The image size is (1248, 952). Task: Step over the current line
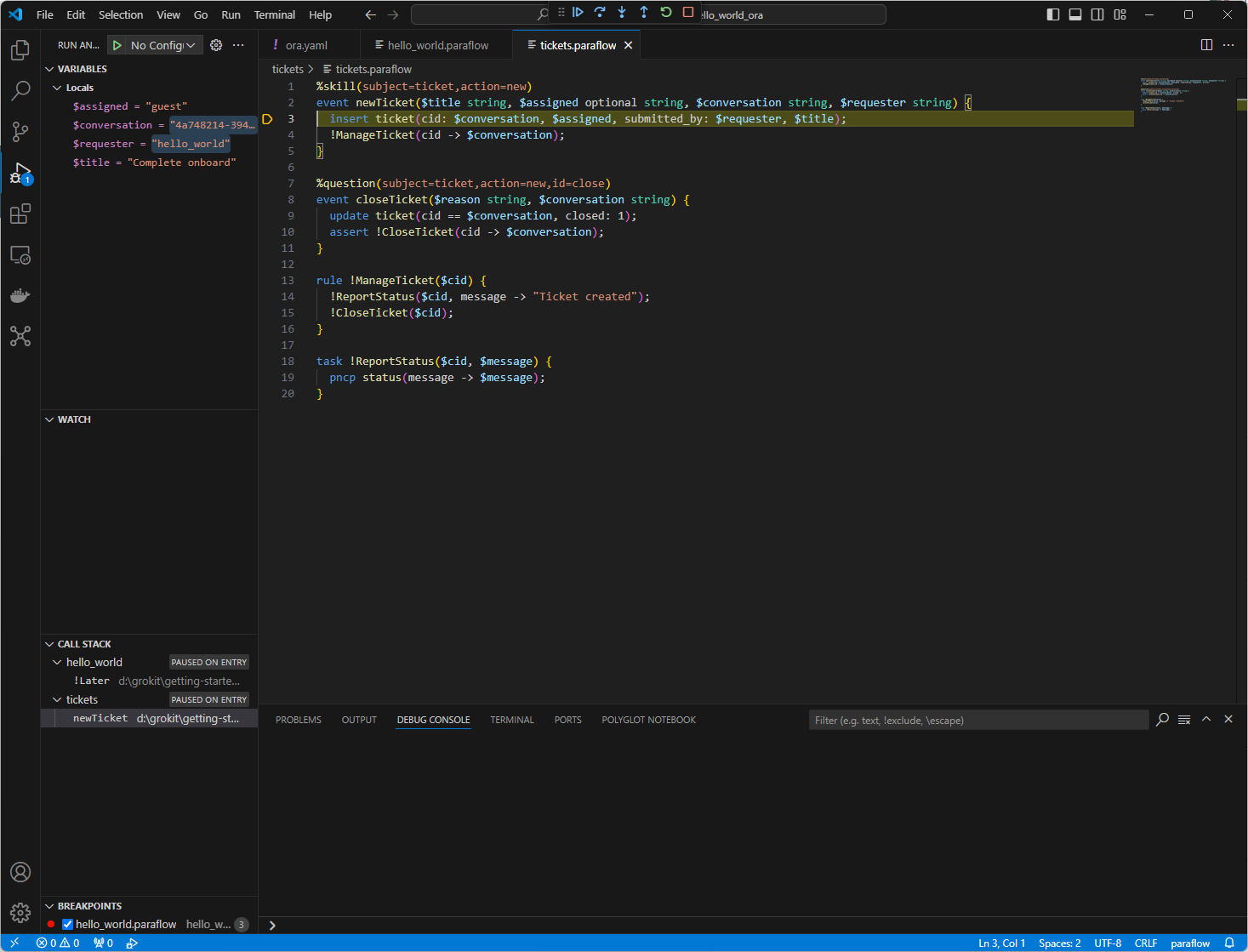599,12
